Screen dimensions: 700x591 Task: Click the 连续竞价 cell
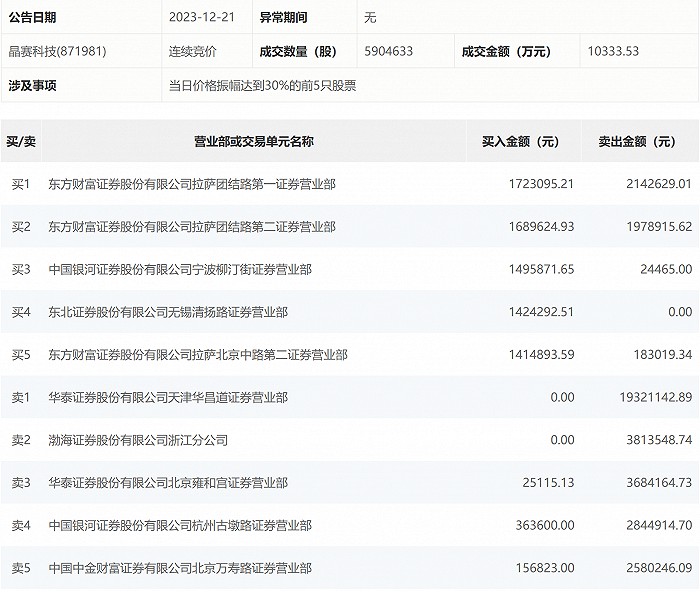click(192, 51)
